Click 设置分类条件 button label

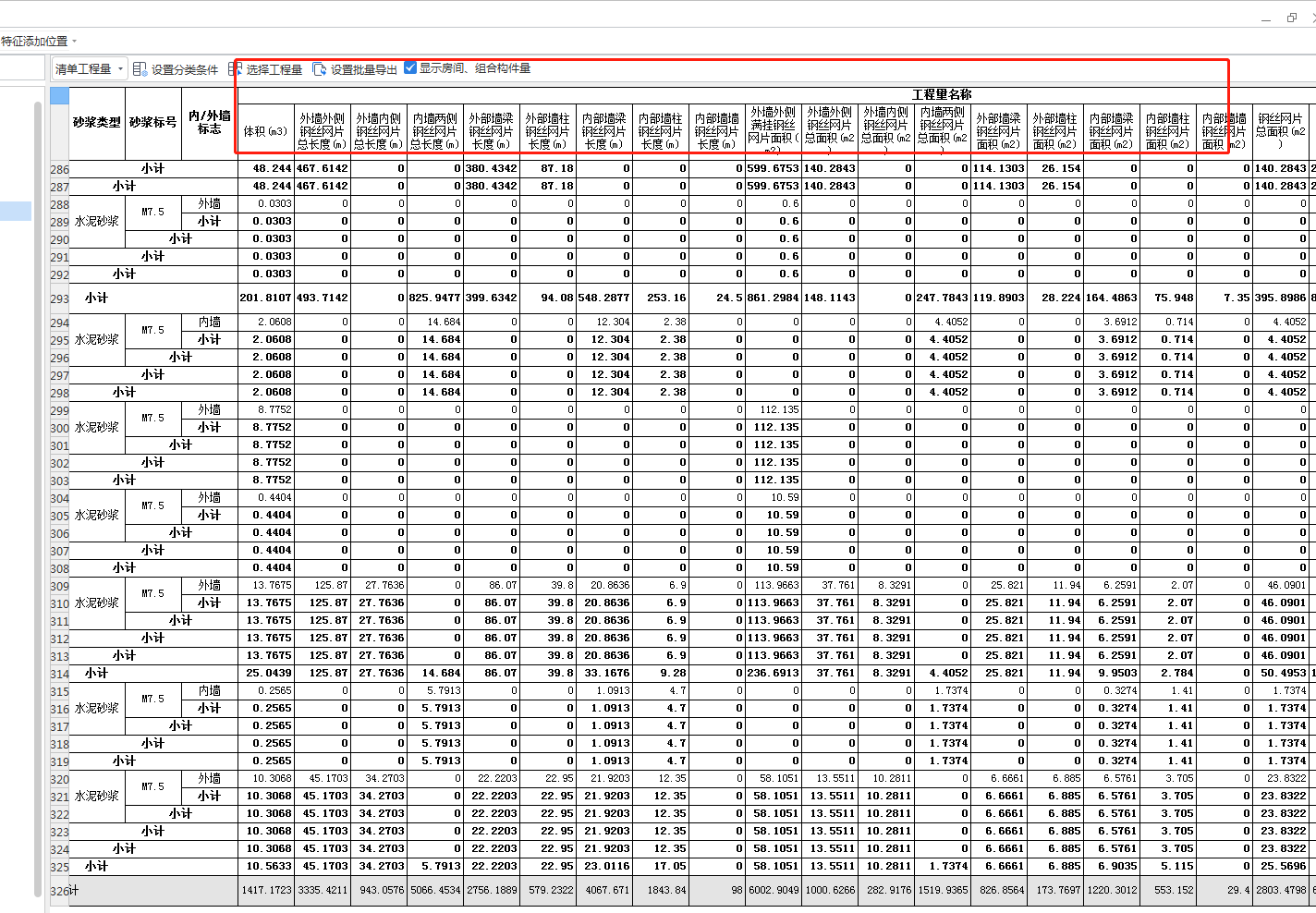click(x=185, y=69)
